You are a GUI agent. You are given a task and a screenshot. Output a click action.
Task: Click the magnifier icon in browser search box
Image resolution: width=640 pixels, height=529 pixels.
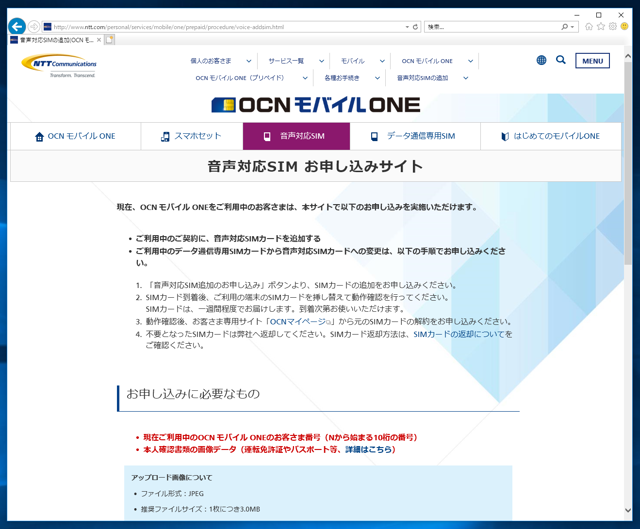pos(564,27)
